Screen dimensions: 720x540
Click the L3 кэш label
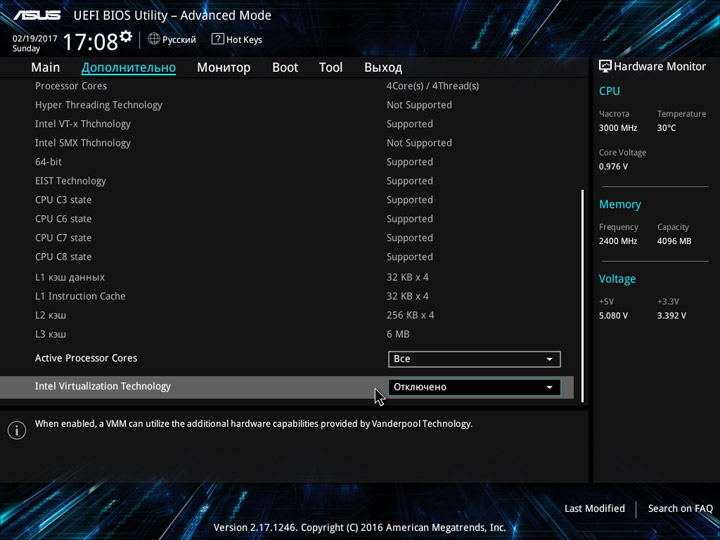tap(51, 334)
